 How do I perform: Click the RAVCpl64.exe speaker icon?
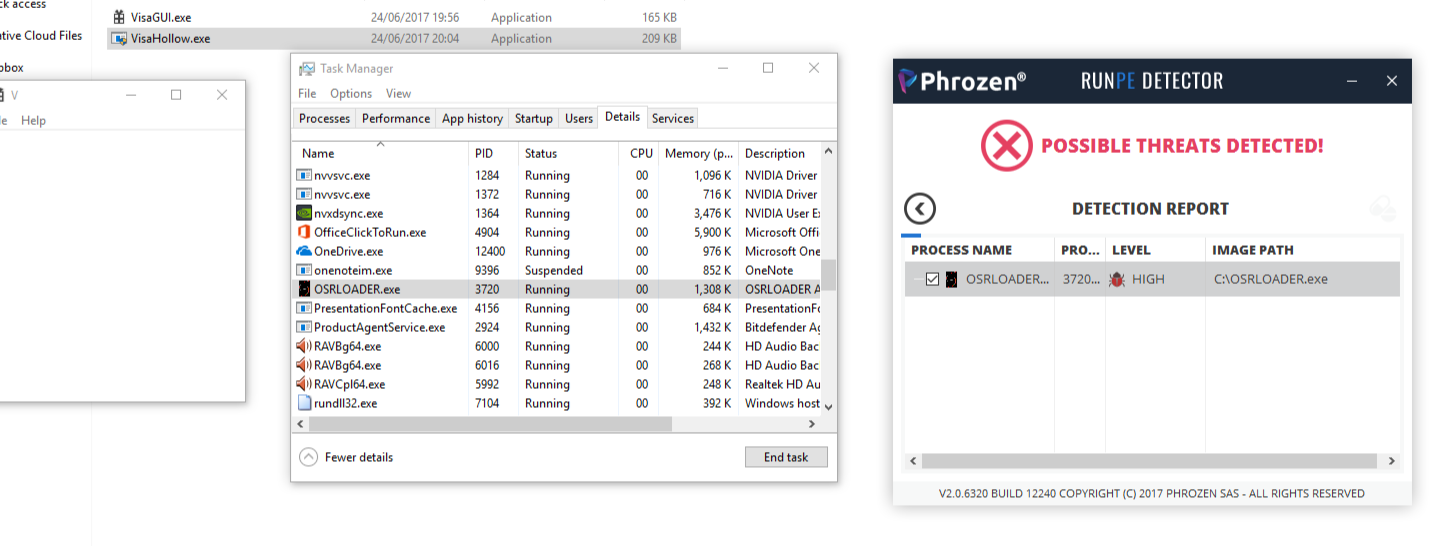(x=305, y=384)
